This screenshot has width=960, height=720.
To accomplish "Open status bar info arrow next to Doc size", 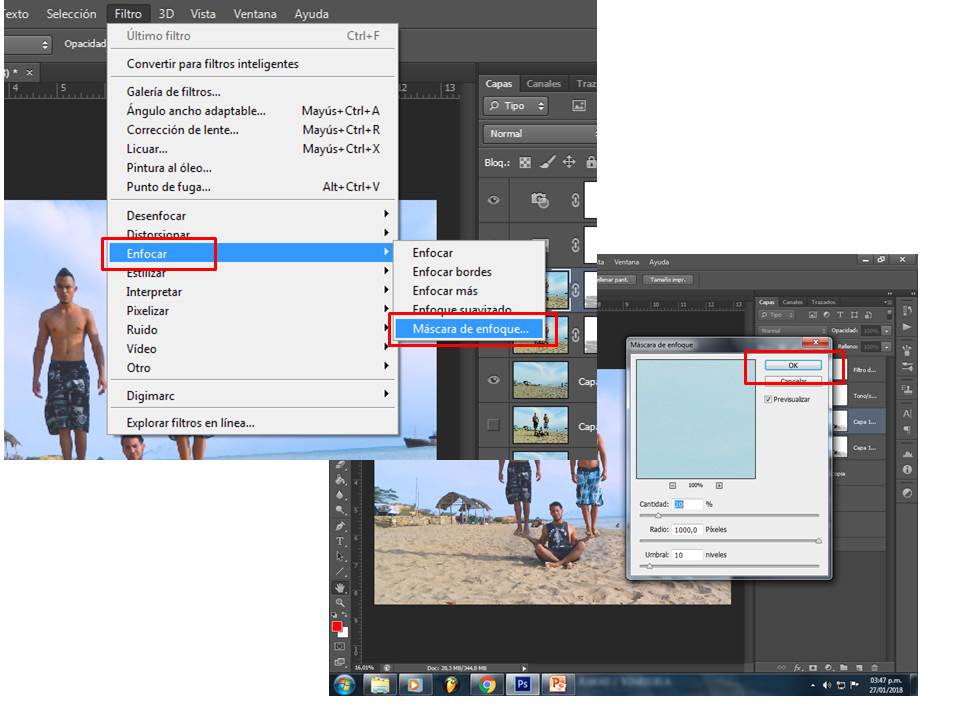I will (x=524, y=668).
